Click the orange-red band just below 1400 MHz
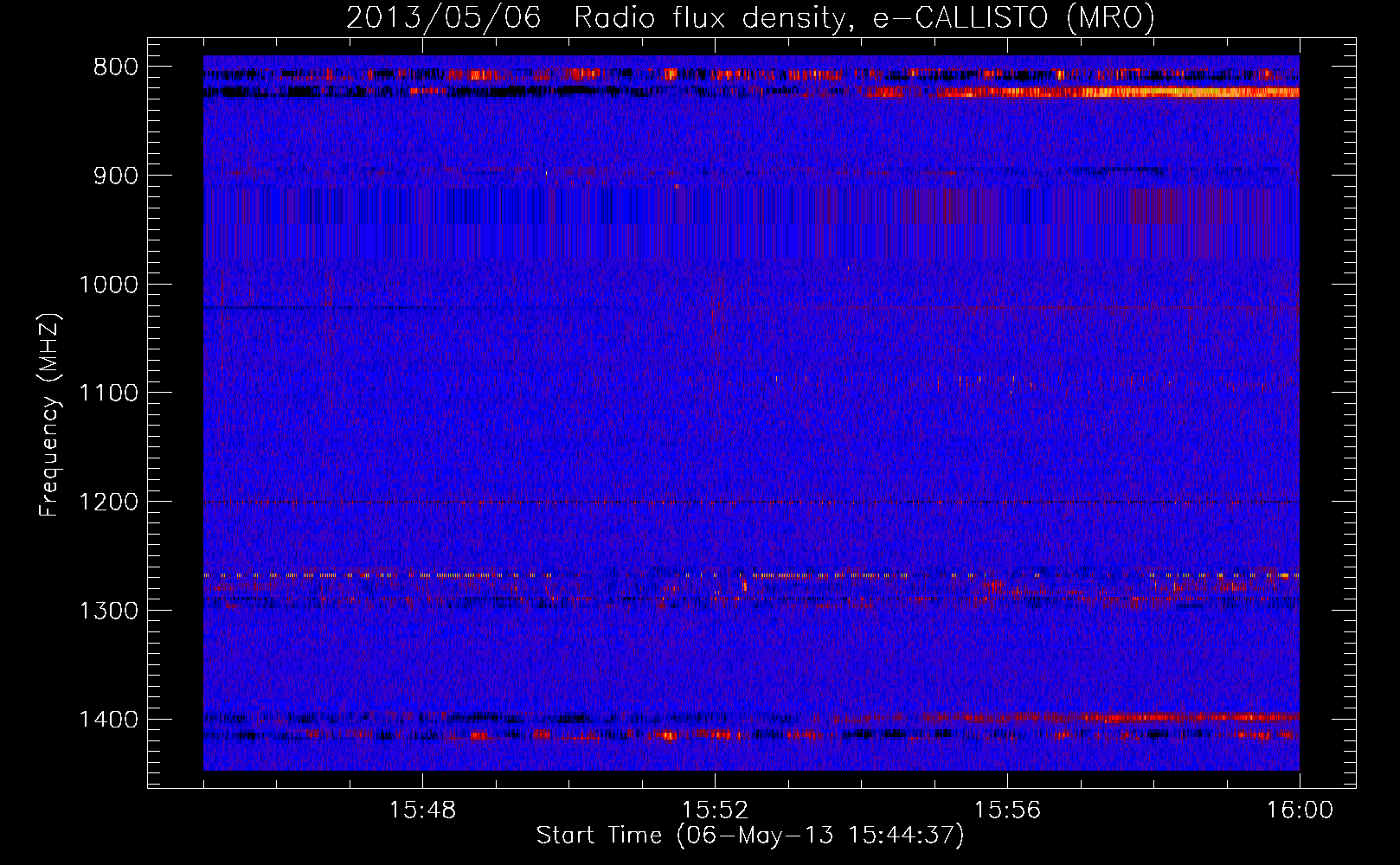Viewport: 1400px width, 865px height. pyautogui.click(x=1190, y=717)
